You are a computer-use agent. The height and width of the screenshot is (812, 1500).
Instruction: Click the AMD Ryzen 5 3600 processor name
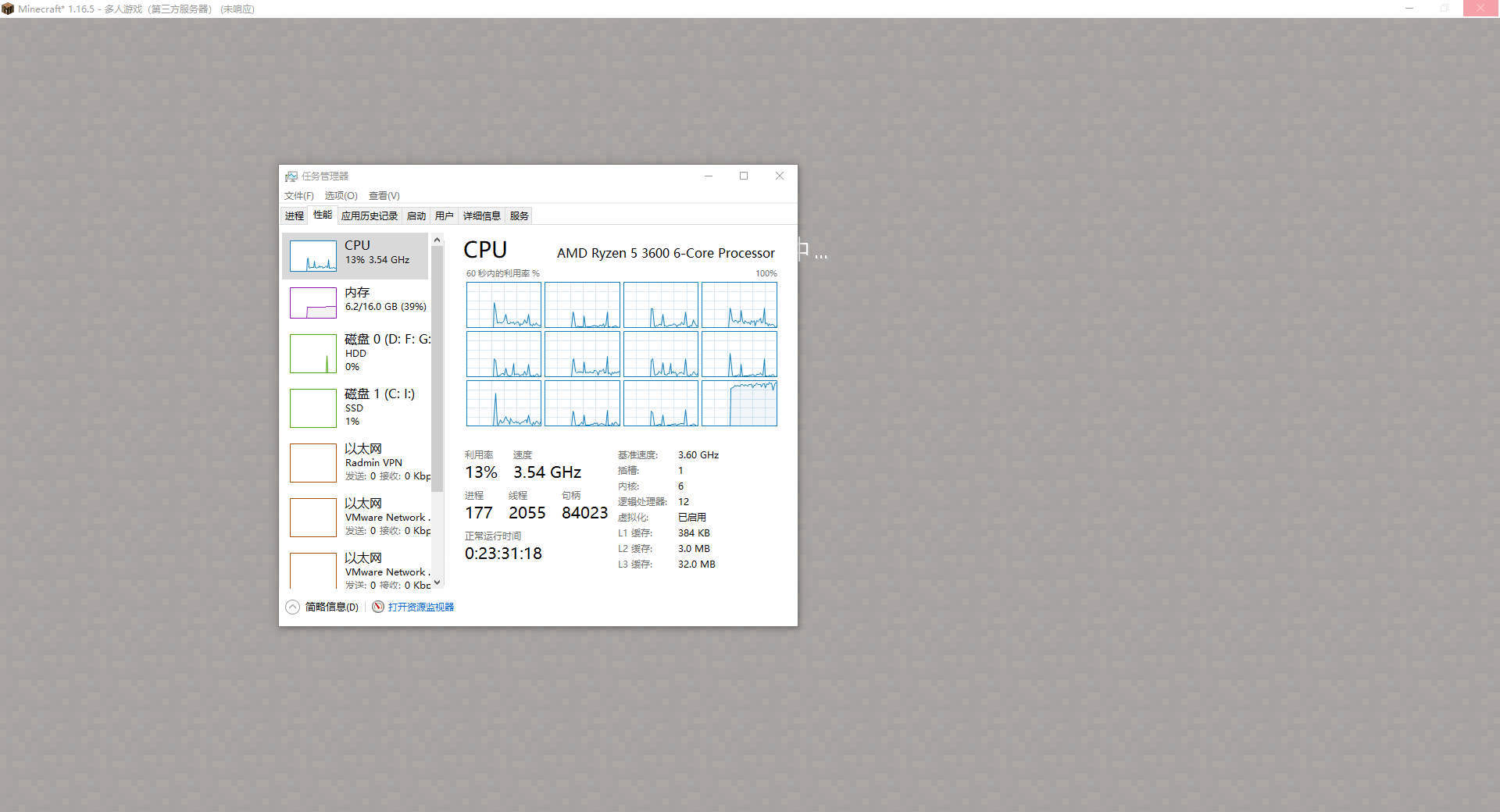click(666, 253)
